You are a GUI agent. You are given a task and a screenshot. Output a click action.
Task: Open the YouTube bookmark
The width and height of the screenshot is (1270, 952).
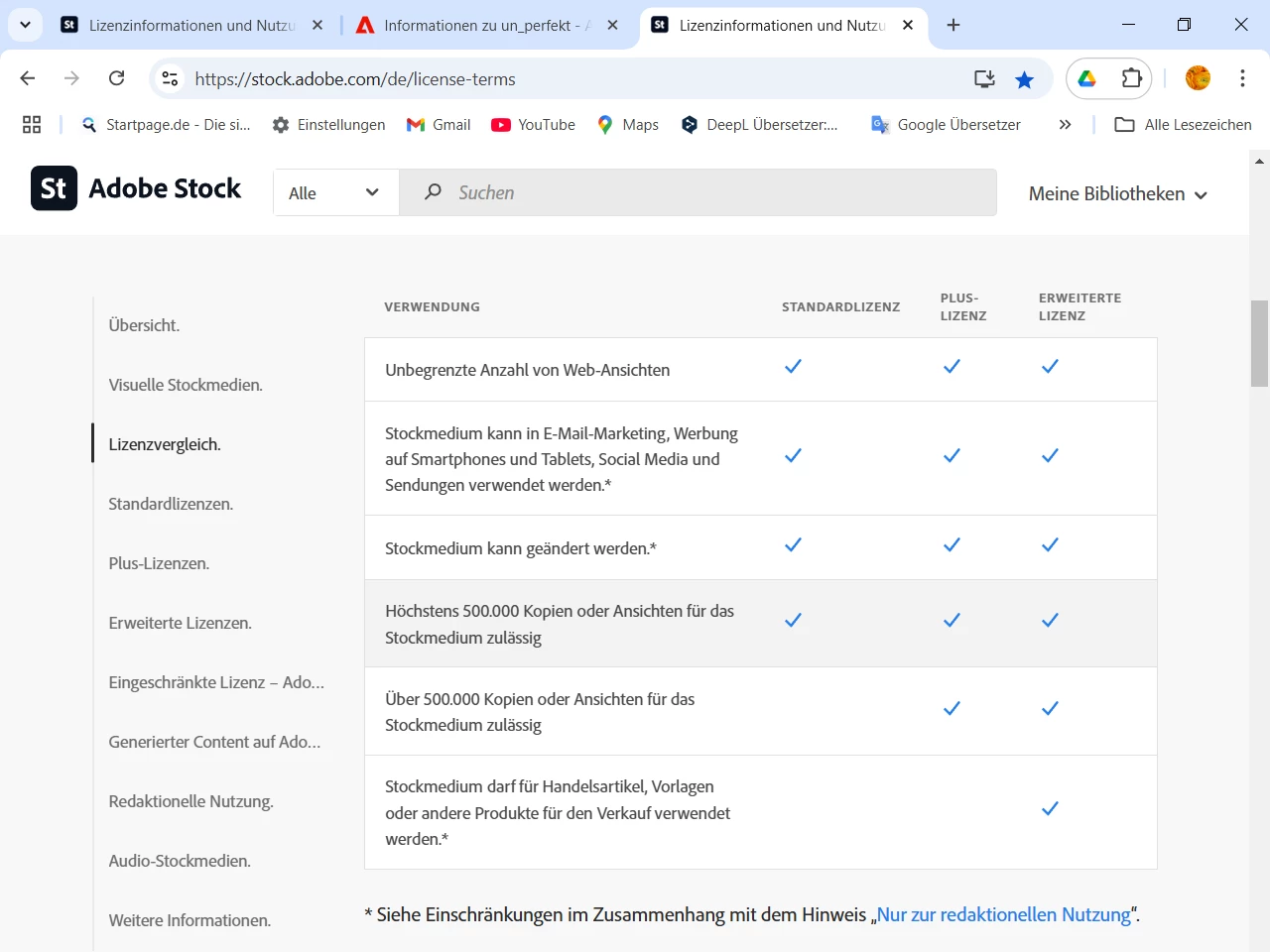tap(534, 125)
